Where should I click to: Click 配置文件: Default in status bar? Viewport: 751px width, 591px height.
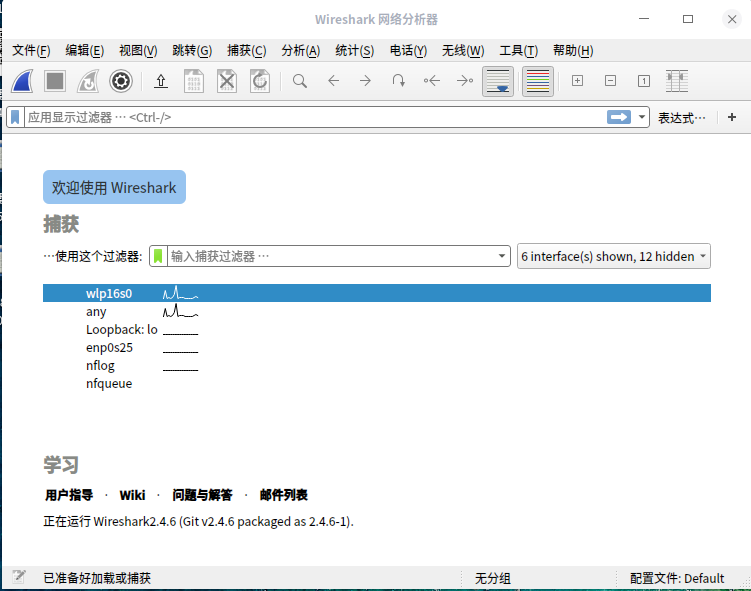(x=677, y=578)
